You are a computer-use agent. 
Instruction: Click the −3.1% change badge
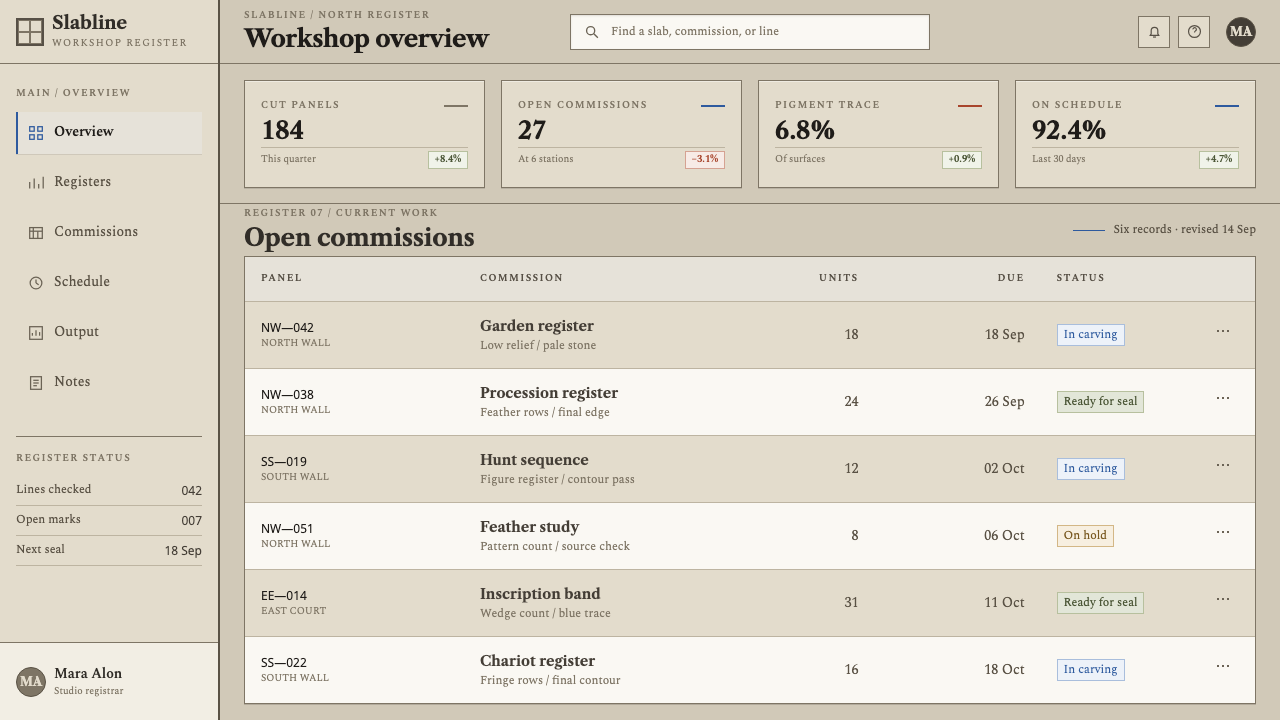(x=705, y=160)
